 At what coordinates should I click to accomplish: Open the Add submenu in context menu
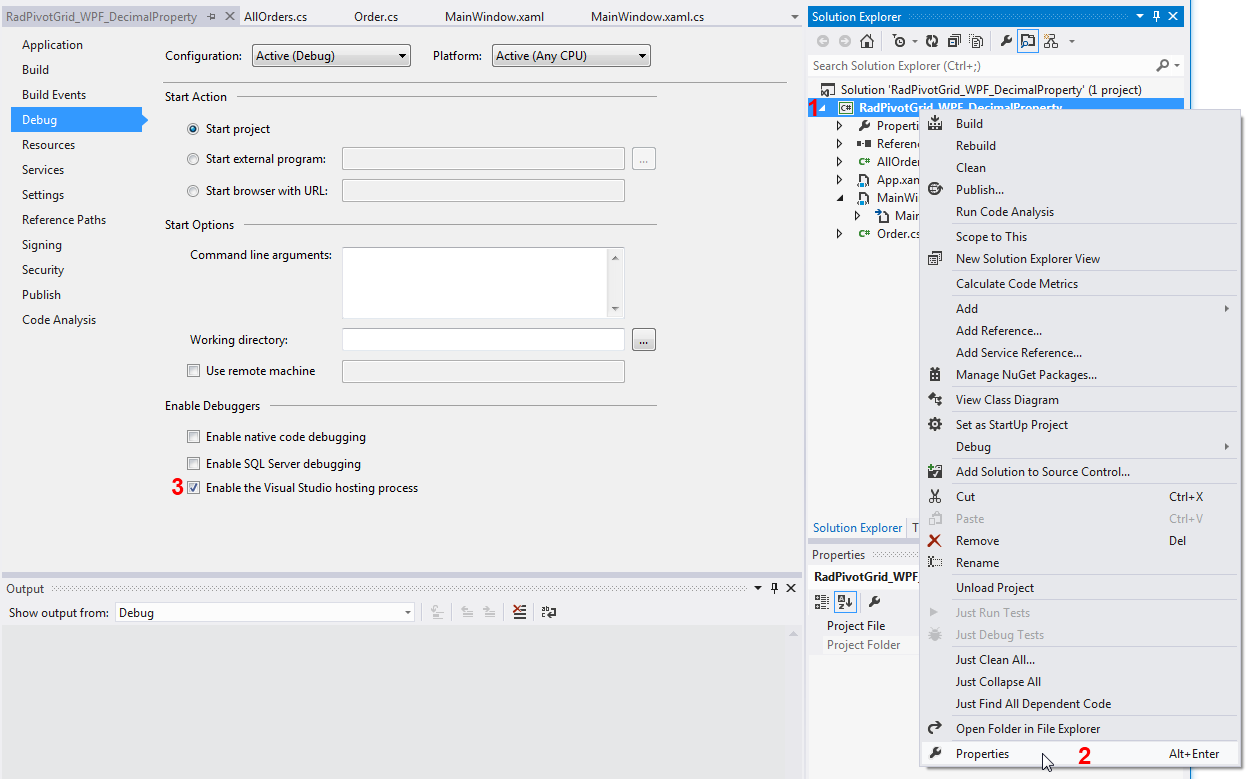point(1079,309)
